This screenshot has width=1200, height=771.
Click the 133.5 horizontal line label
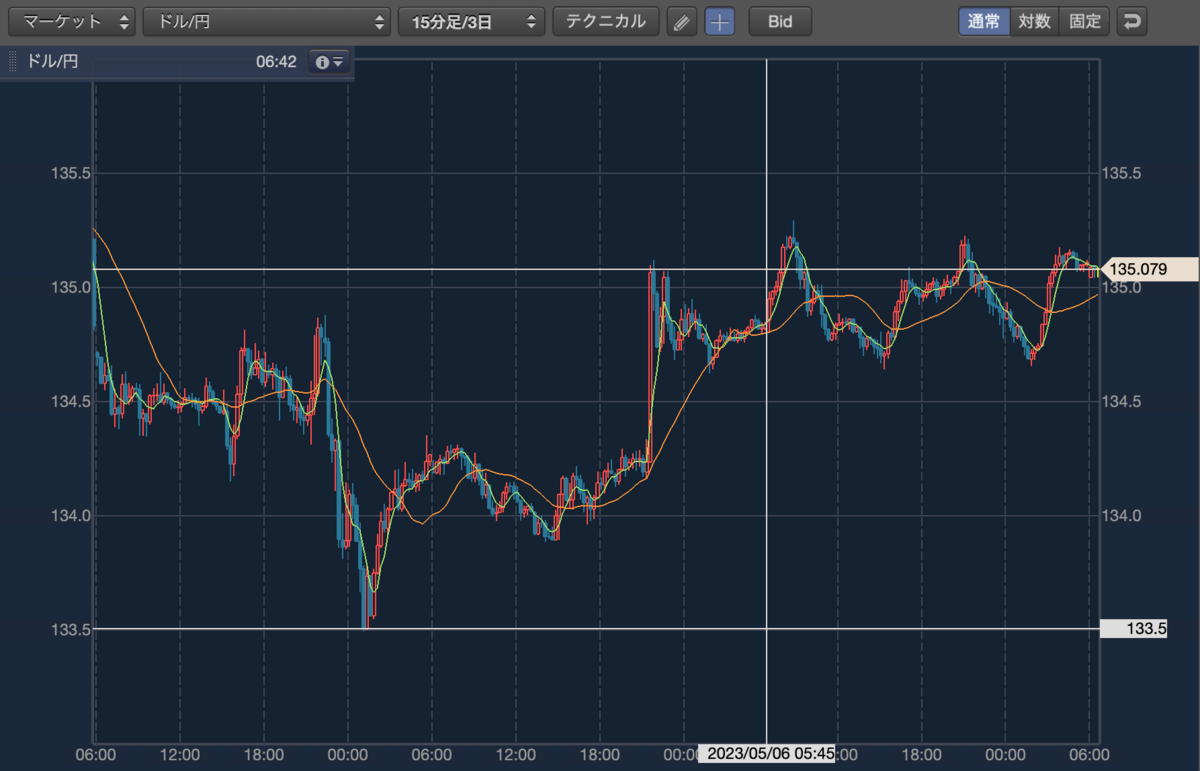pyautogui.click(x=1133, y=629)
